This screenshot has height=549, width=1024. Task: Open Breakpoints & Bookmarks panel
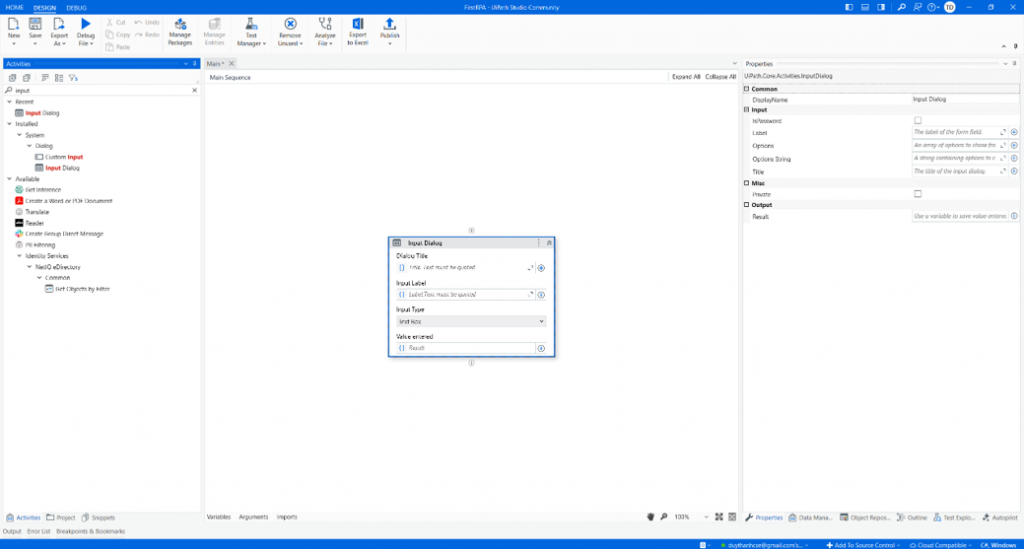(x=90, y=531)
